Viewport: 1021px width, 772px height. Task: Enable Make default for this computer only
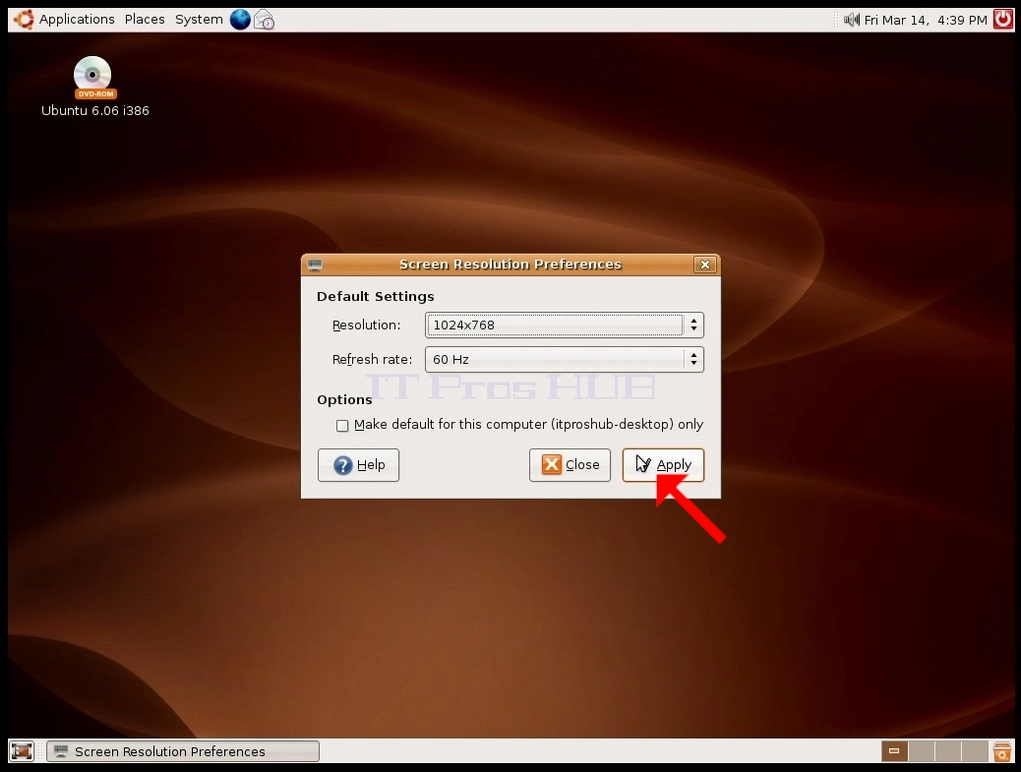tap(342, 426)
